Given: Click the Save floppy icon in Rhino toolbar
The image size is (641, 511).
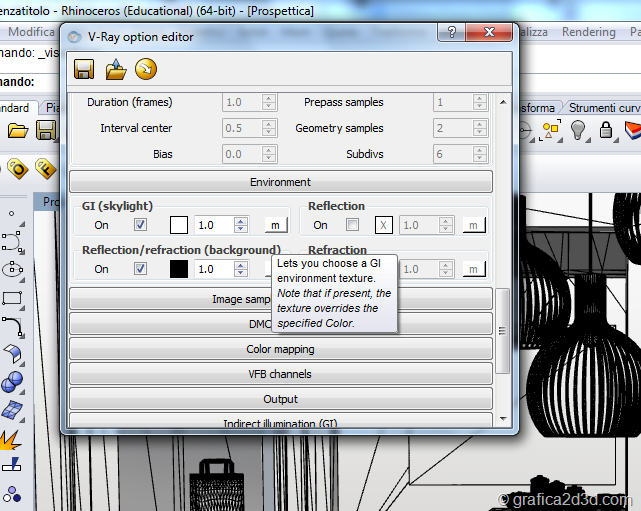Looking at the screenshot, I should 46,131.
